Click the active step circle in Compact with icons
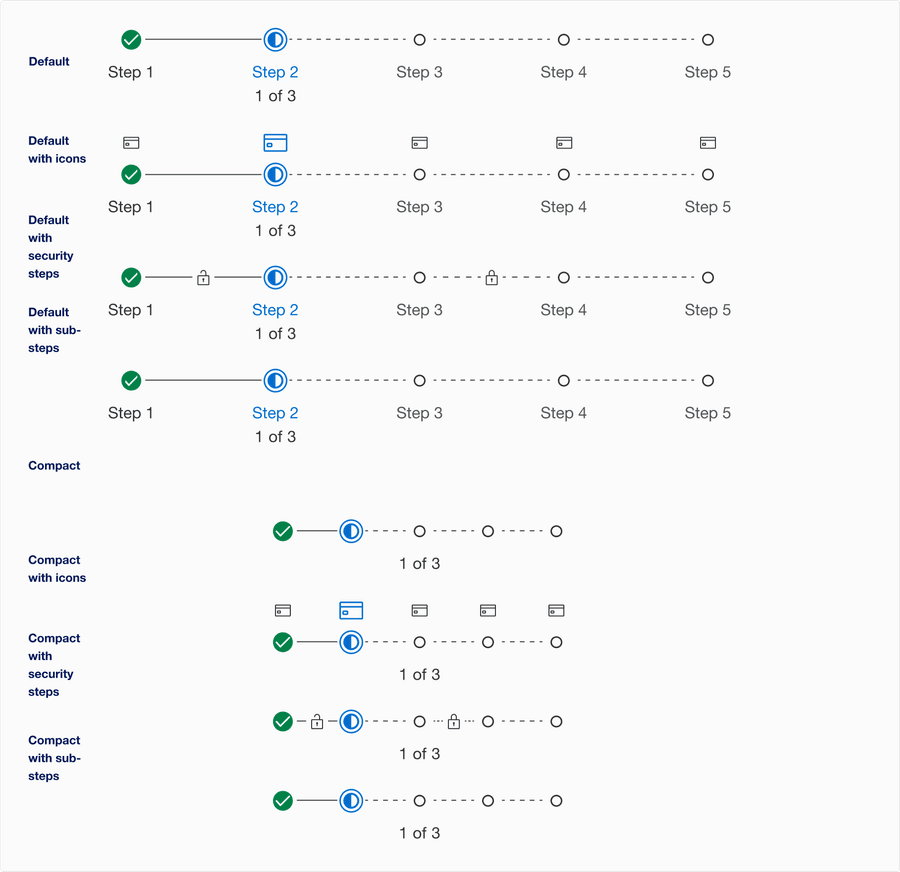Image resolution: width=900 pixels, height=872 pixels. pos(351,642)
